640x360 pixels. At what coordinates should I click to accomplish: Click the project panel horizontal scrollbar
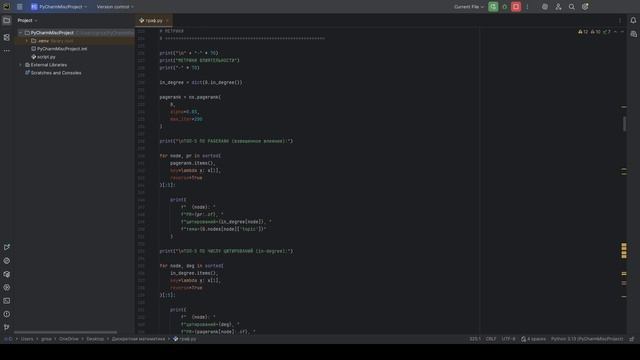[x=65, y=332]
